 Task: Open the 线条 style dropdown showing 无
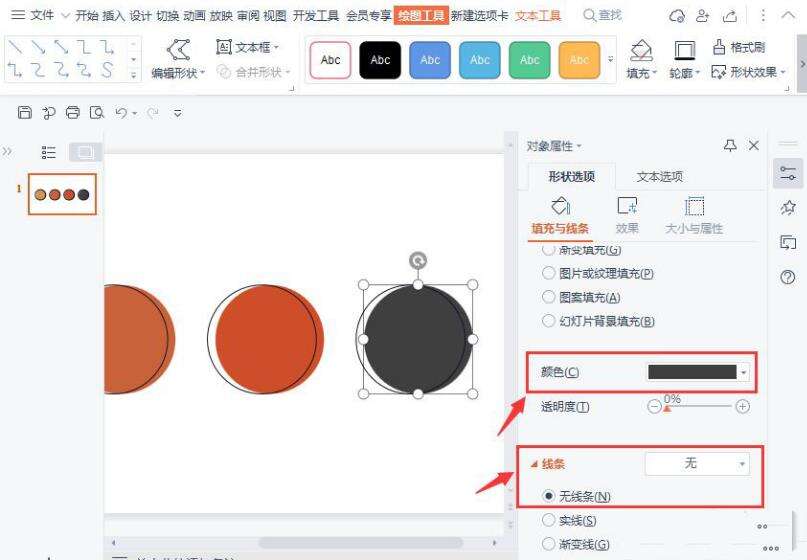[696, 464]
